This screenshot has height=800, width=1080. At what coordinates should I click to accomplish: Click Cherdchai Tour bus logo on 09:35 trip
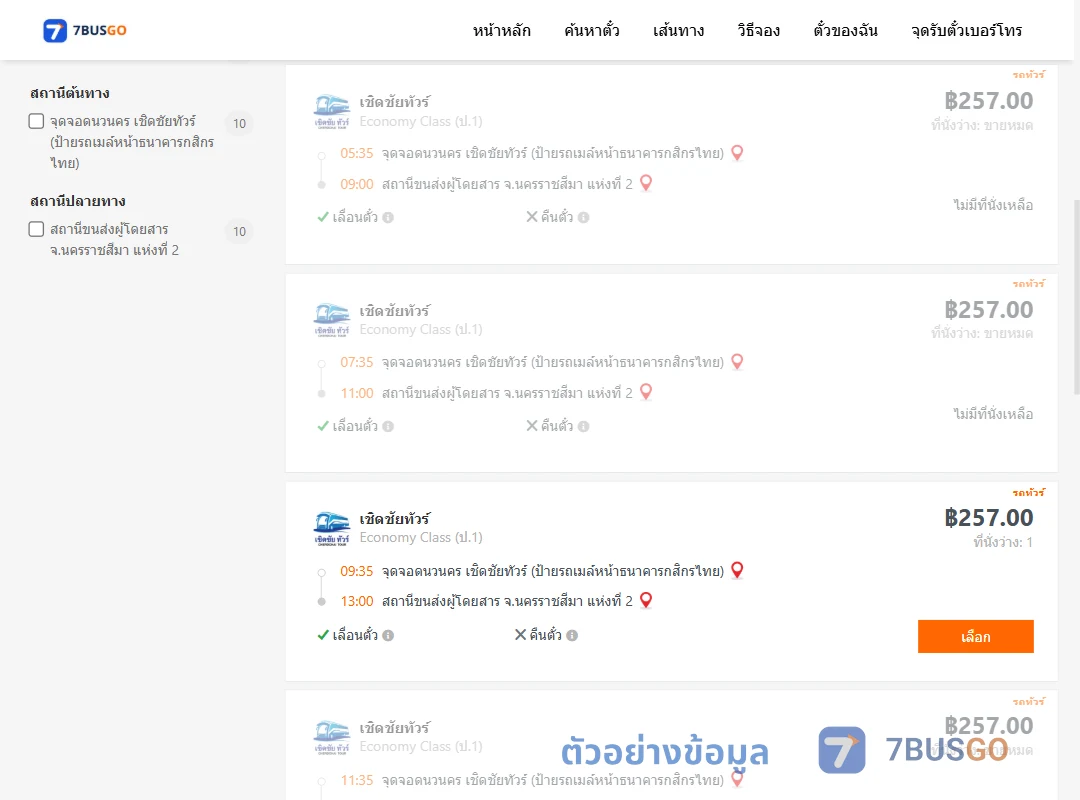pos(332,529)
